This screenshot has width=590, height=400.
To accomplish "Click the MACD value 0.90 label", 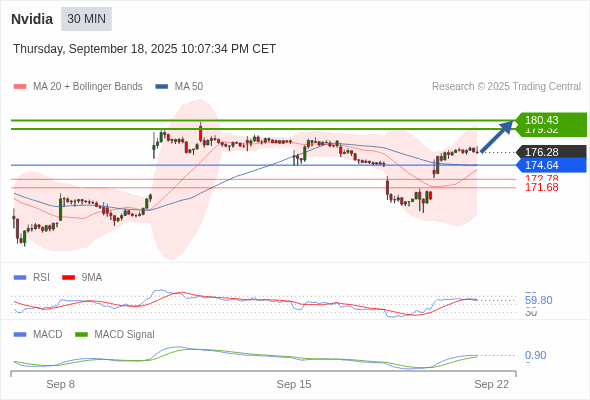I will 535,355.
